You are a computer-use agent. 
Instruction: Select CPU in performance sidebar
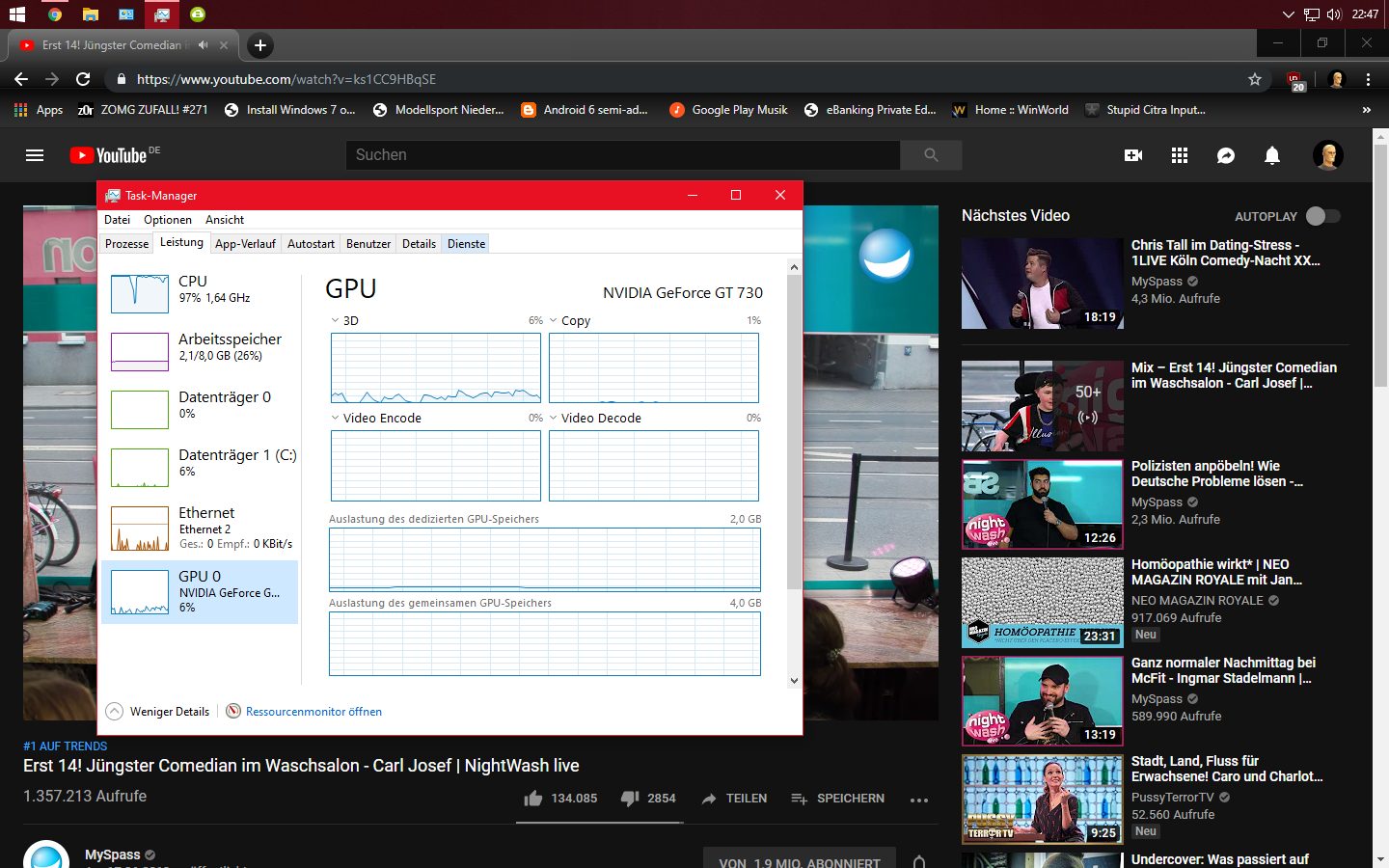pos(200,292)
